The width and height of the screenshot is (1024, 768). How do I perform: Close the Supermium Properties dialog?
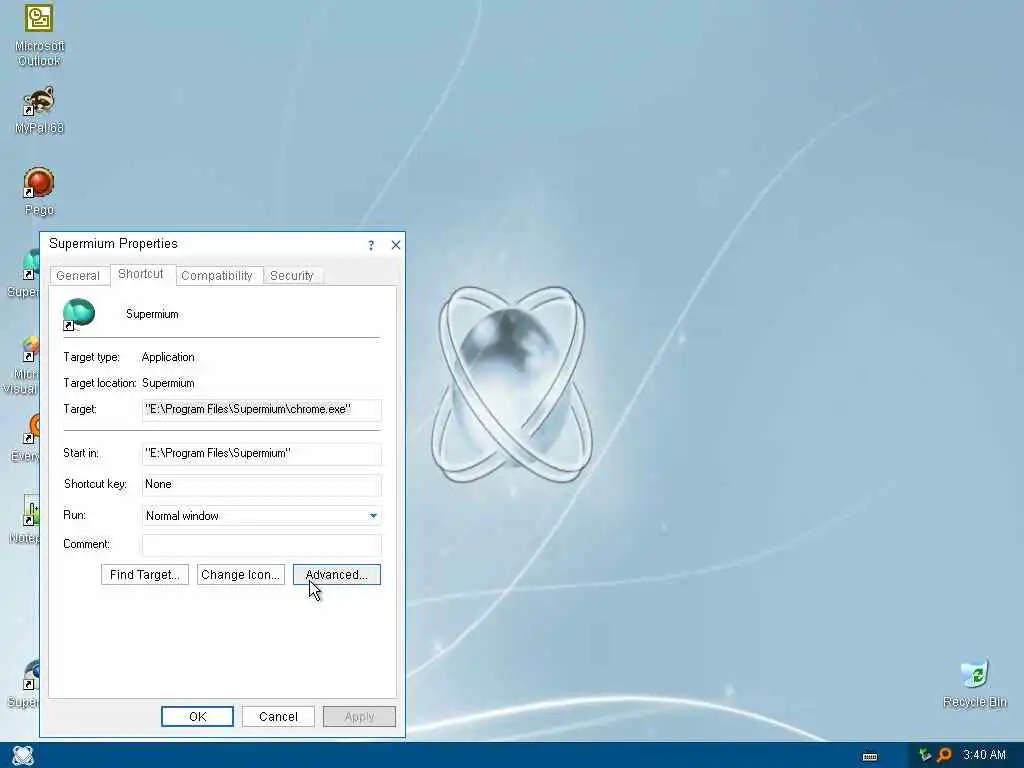pos(396,245)
